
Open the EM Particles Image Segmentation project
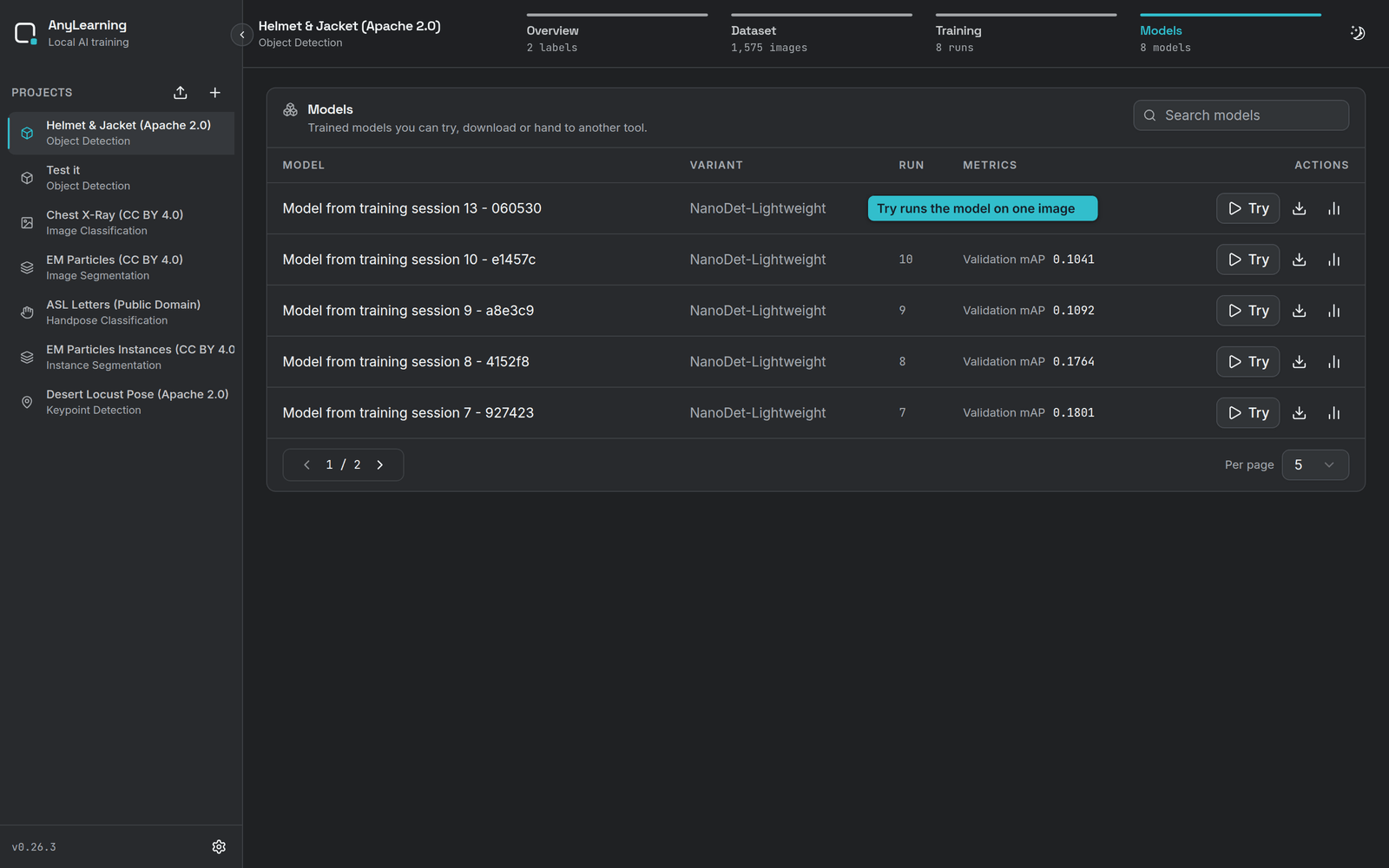coord(122,267)
